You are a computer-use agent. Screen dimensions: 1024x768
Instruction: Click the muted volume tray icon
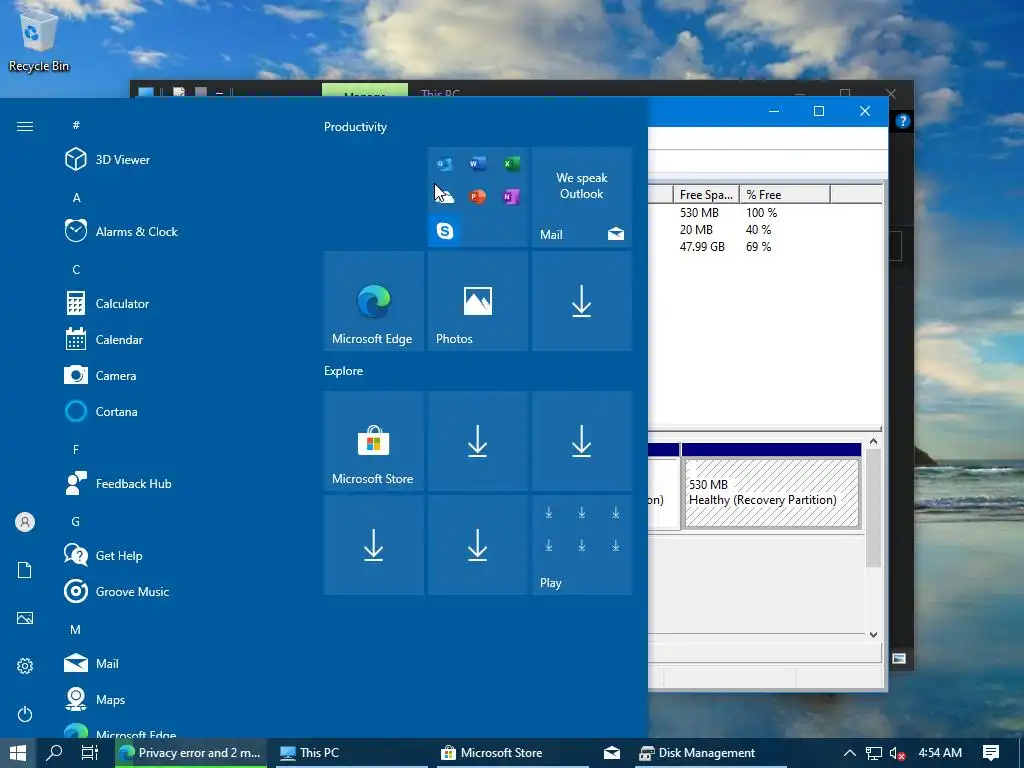click(897, 753)
